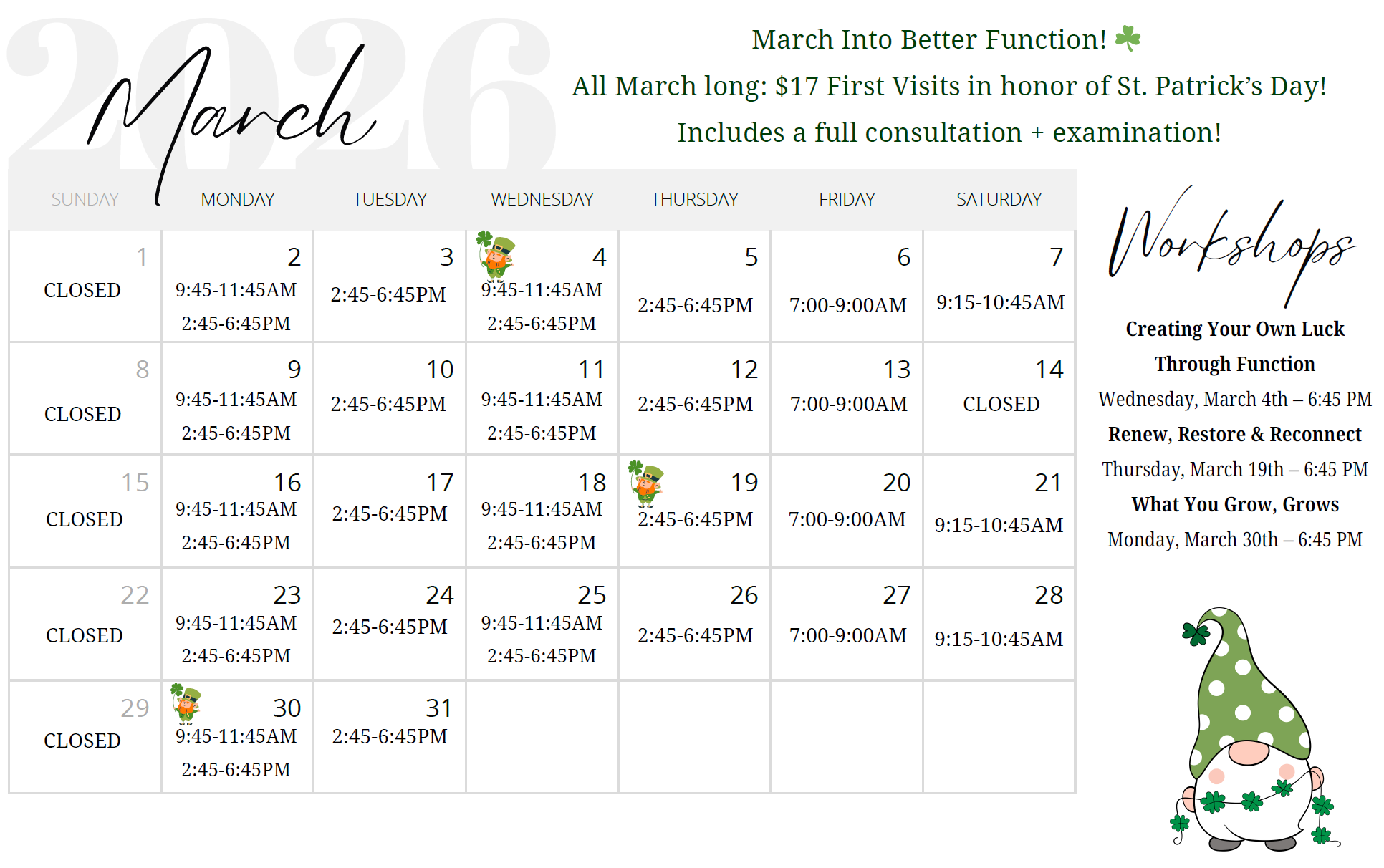Screen dimensions: 1384x868
Task: Select the MONDAY column header
Action: click(238, 199)
